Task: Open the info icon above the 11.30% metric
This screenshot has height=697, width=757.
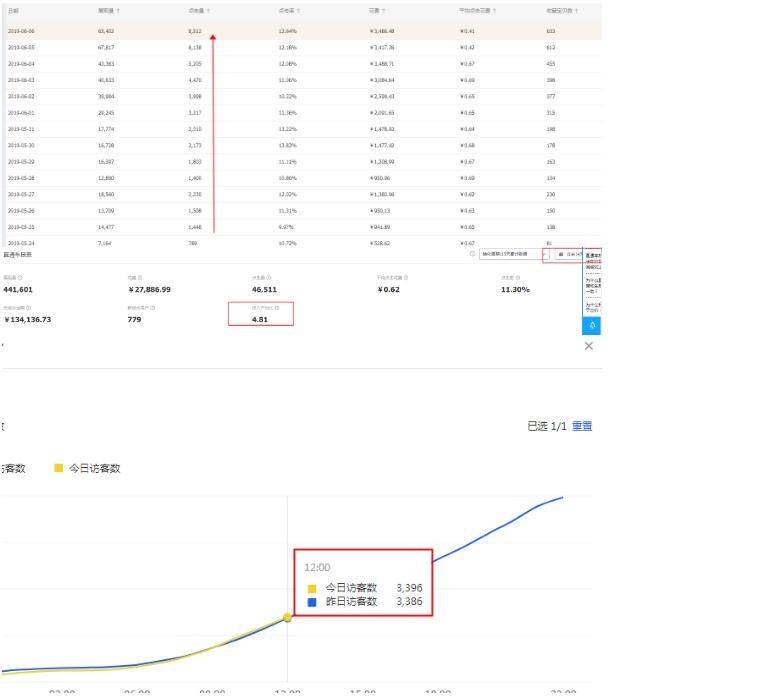Action: coord(518,278)
